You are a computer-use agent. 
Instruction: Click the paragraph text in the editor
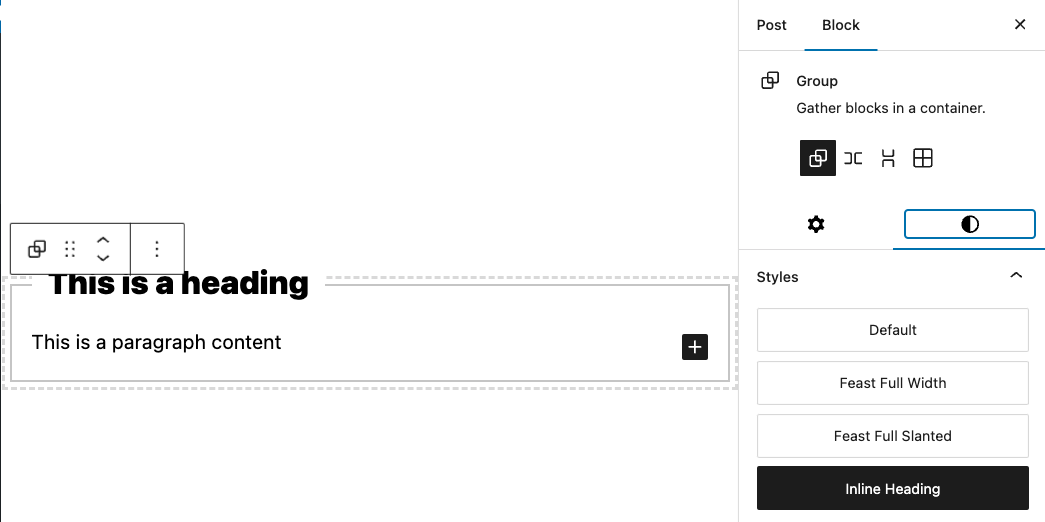coord(157,343)
